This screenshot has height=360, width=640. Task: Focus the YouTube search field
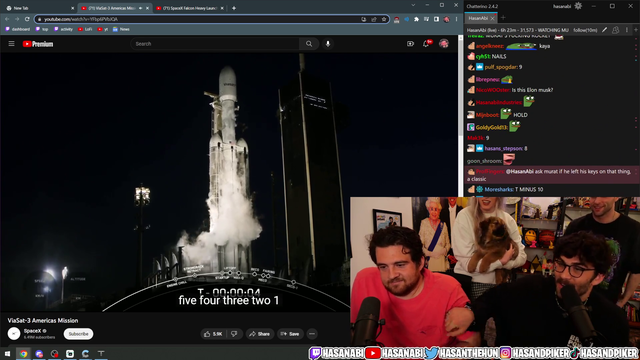click(215, 44)
